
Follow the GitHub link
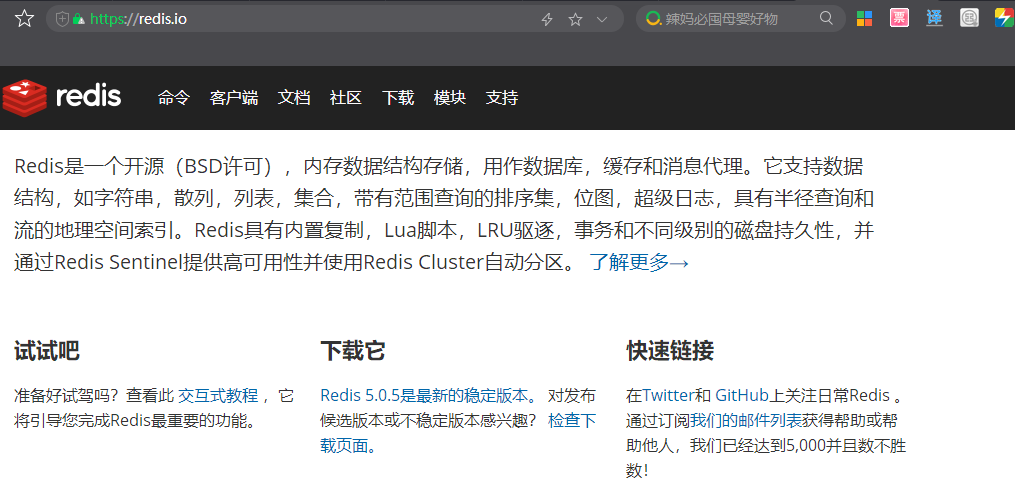742,395
